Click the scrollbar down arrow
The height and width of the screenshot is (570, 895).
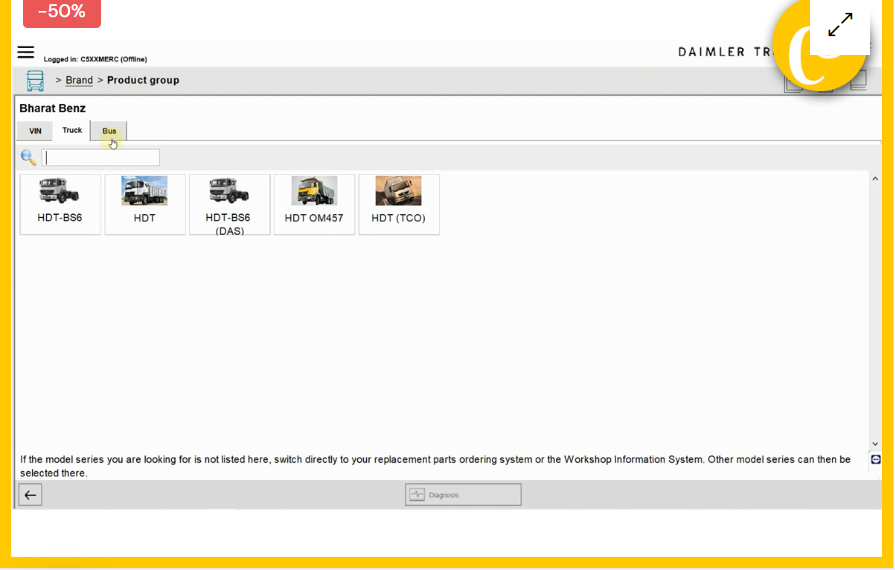pyautogui.click(x=875, y=444)
